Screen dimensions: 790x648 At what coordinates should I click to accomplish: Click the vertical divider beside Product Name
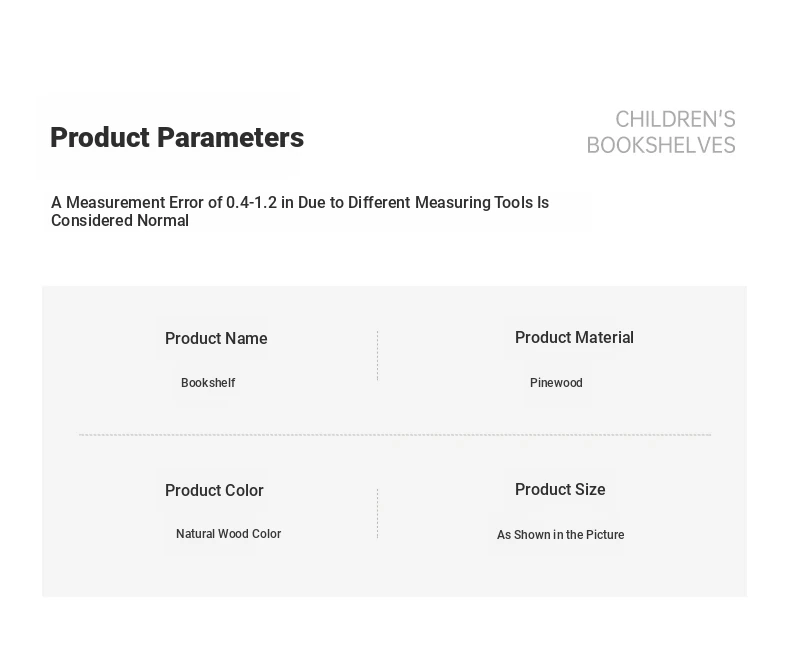click(x=377, y=356)
